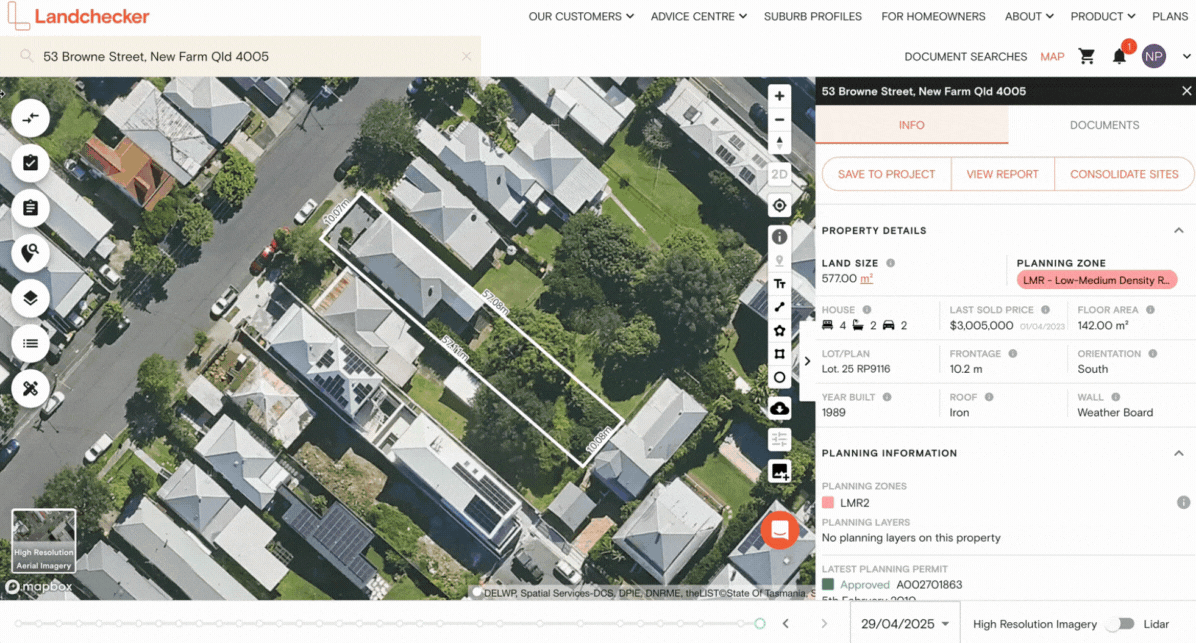This screenshot has height=643, width=1196.
Task: Open the location search pin tool
Action: 31,253
